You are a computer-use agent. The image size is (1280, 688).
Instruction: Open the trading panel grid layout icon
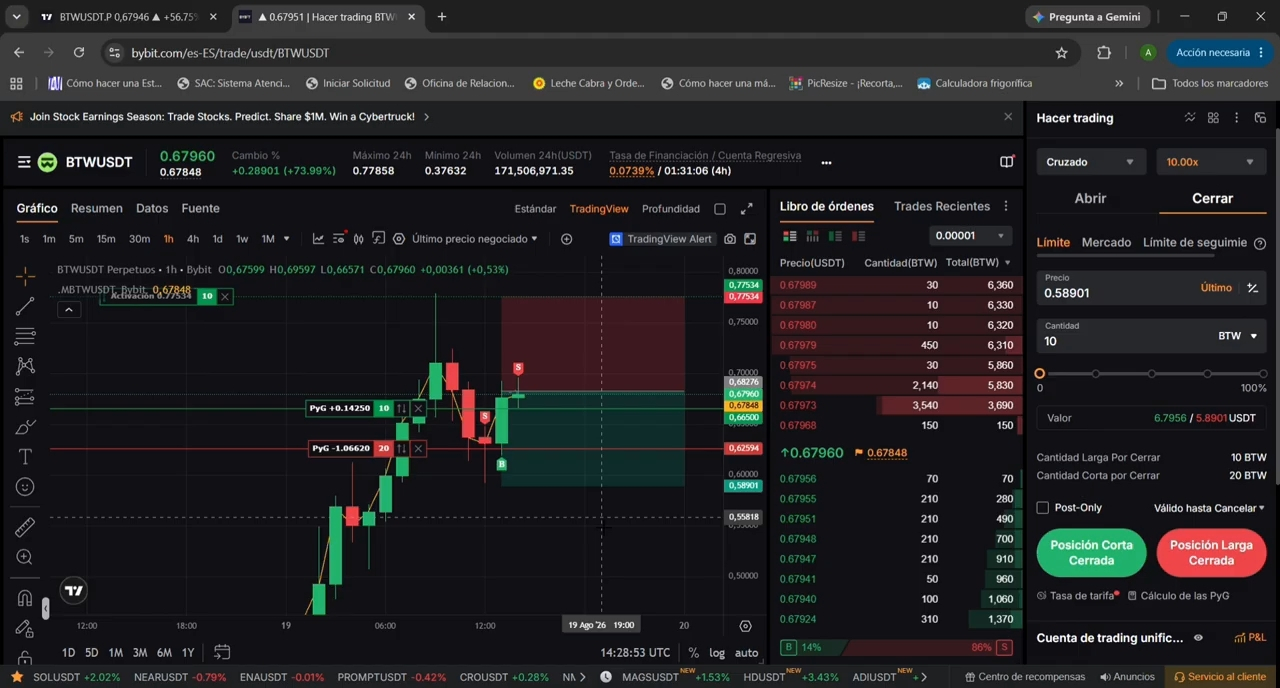[x=1213, y=118]
